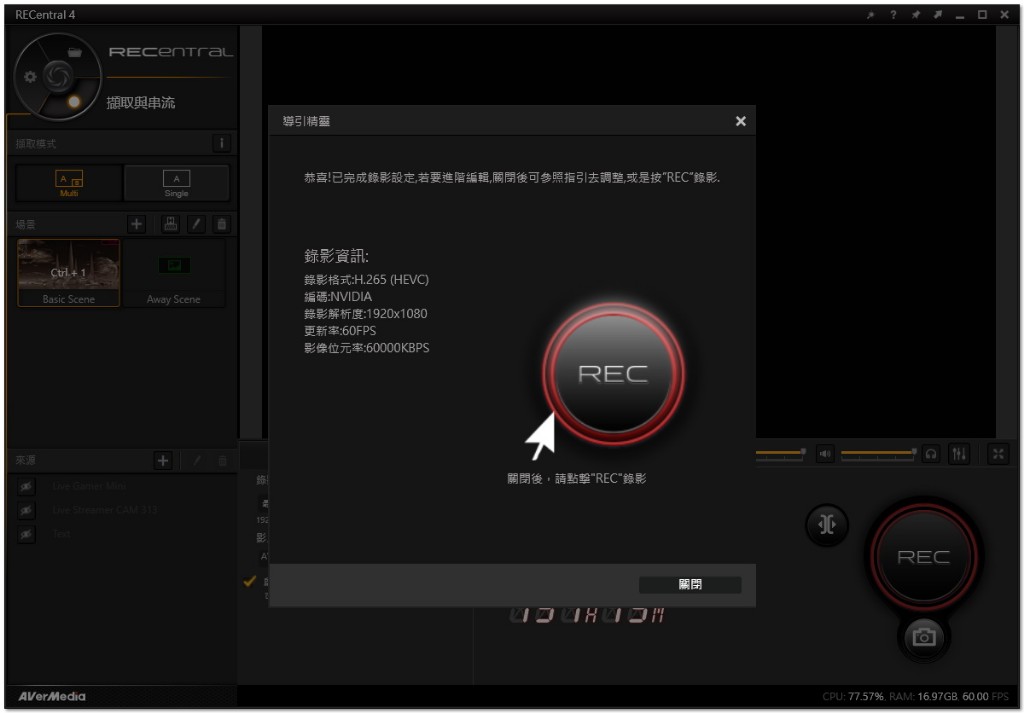Image resolution: width=1024 pixels, height=713 pixels.
Task: Toggle fullscreen preview icon
Action: [998, 453]
